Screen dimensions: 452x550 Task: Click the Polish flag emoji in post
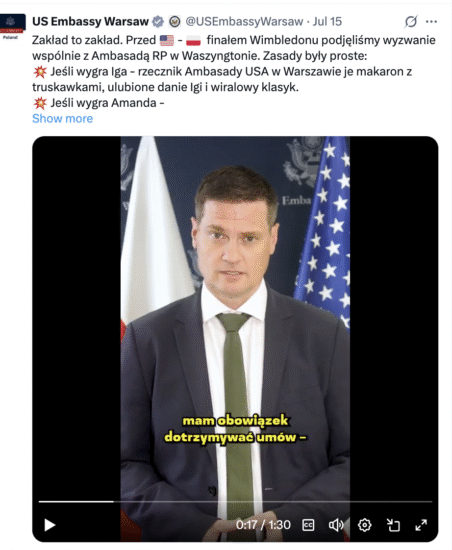pos(193,40)
